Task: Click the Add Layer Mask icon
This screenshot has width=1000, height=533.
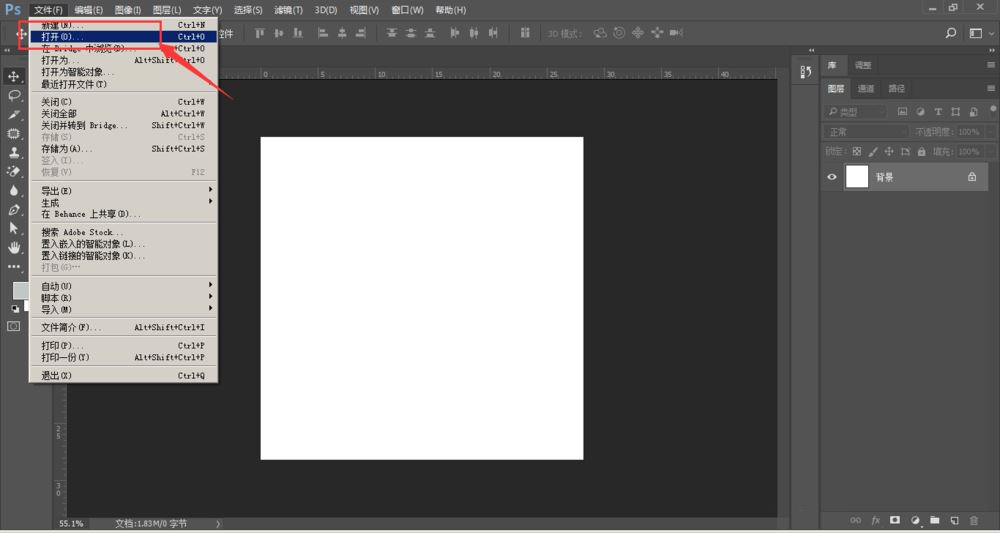Action: [x=895, y=520]
